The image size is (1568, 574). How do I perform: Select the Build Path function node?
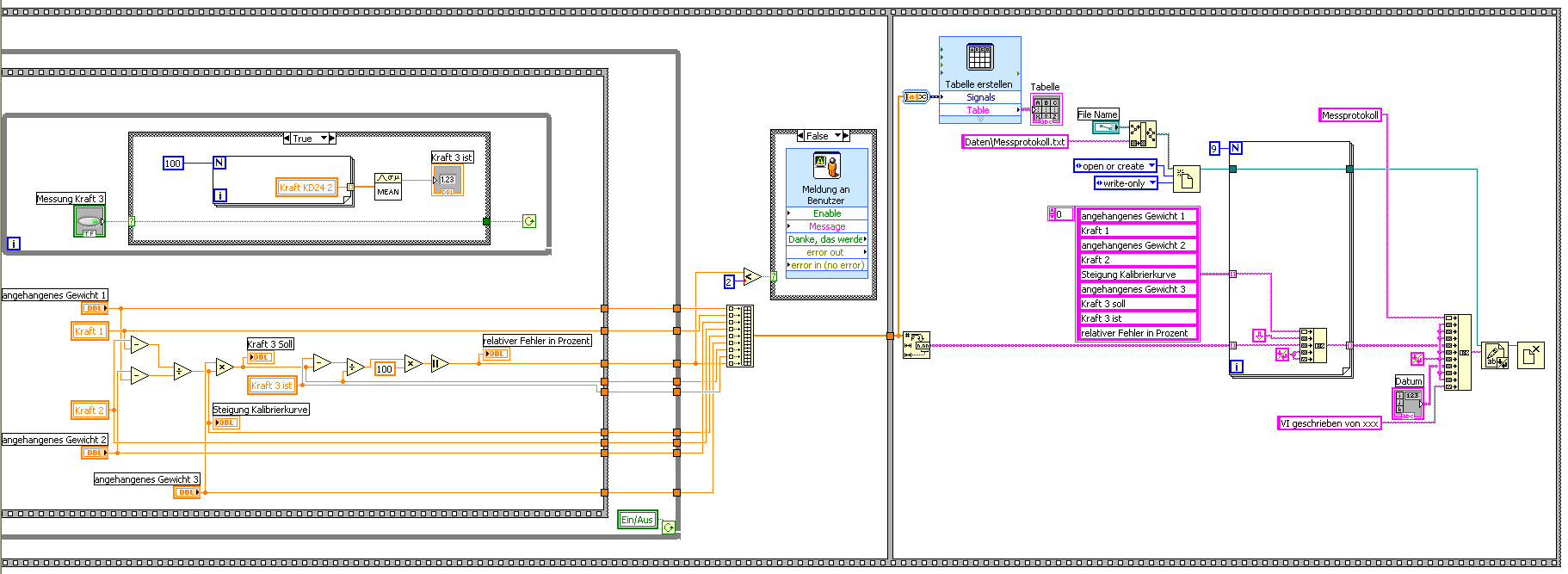coord(1143,134)
